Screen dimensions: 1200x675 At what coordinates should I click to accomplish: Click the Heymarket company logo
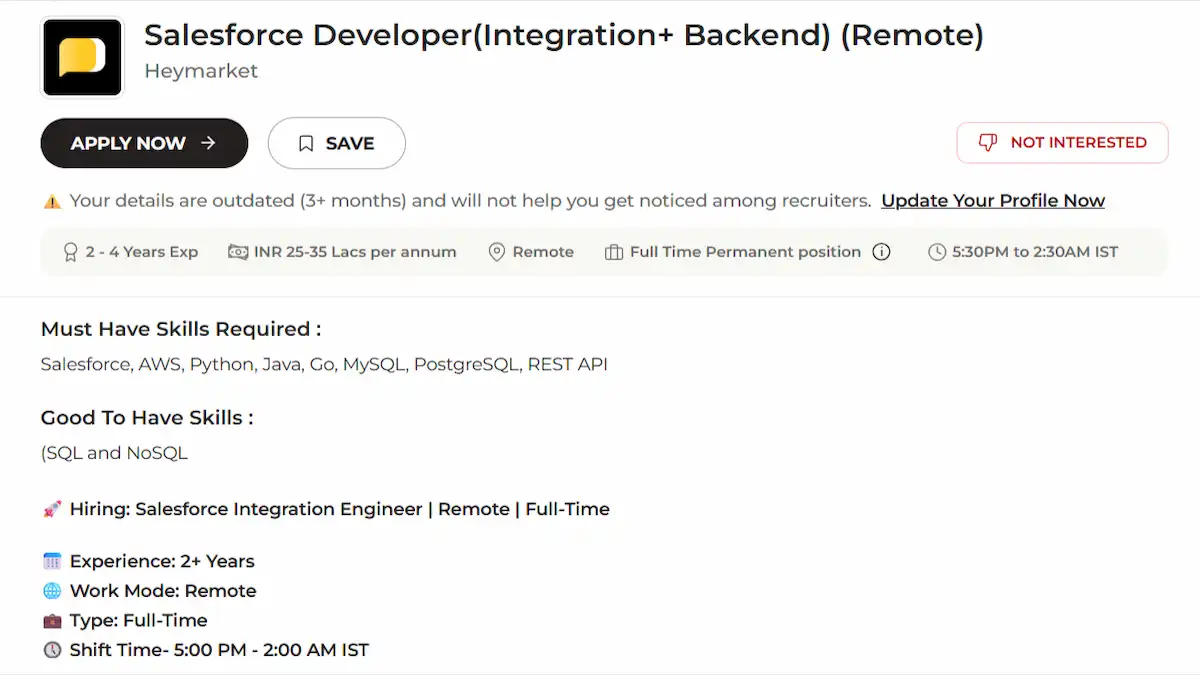click(x=82, y=57)
